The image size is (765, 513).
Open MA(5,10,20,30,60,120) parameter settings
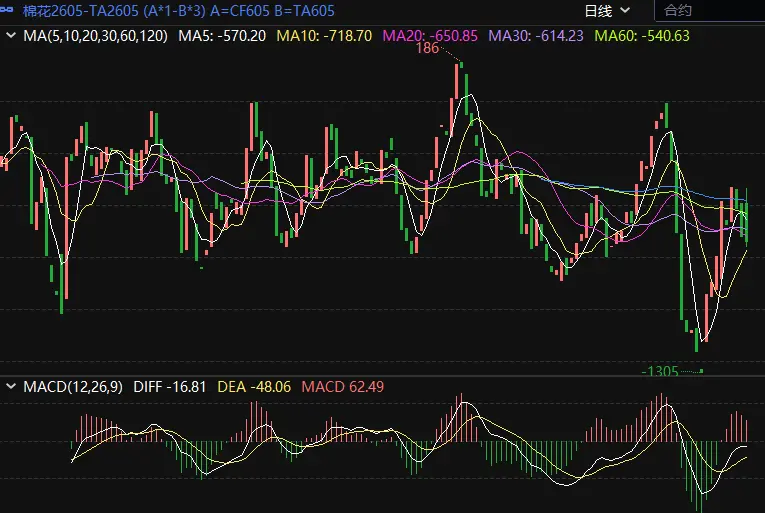pyautogui.click(x=95, y=35)
